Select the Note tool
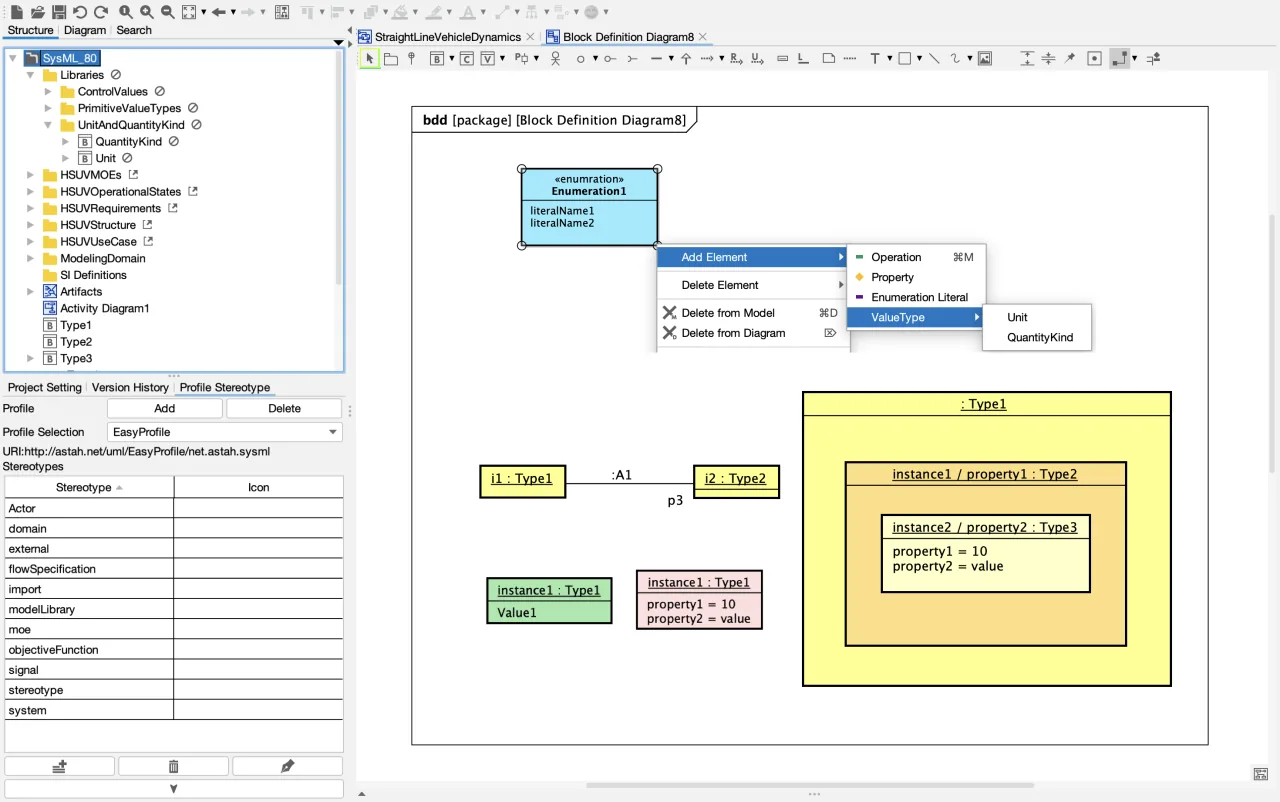The height and width of the screenshot is (802, 1280). [x=829, y=59]
